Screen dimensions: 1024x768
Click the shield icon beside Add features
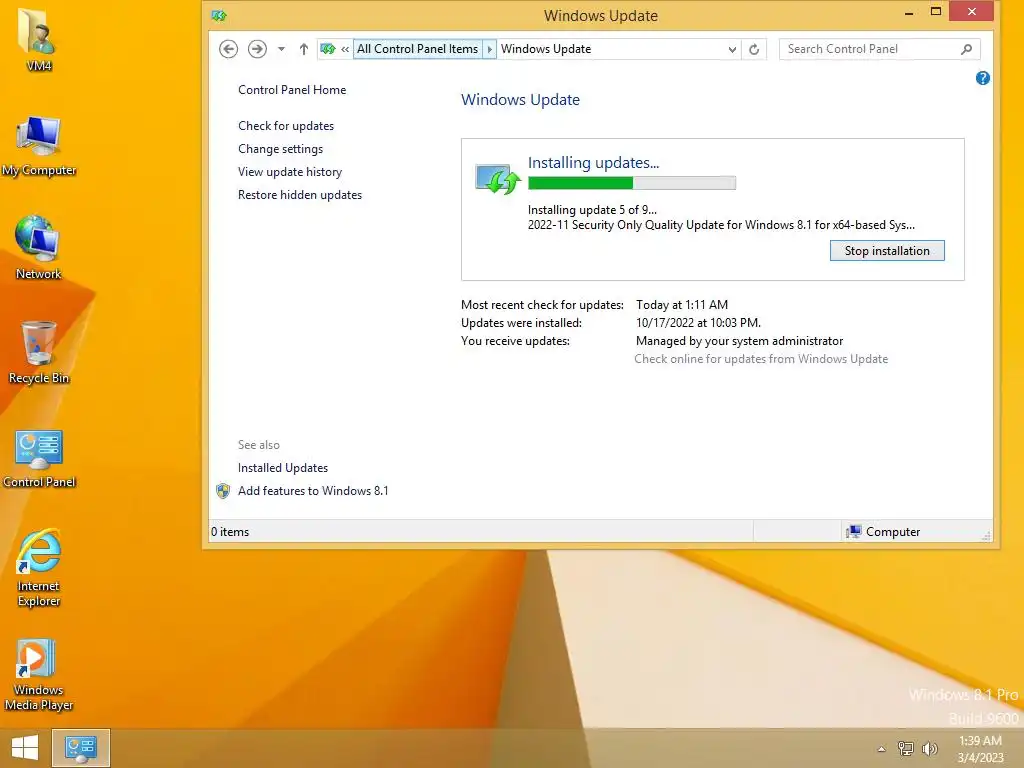click(223, 491)
